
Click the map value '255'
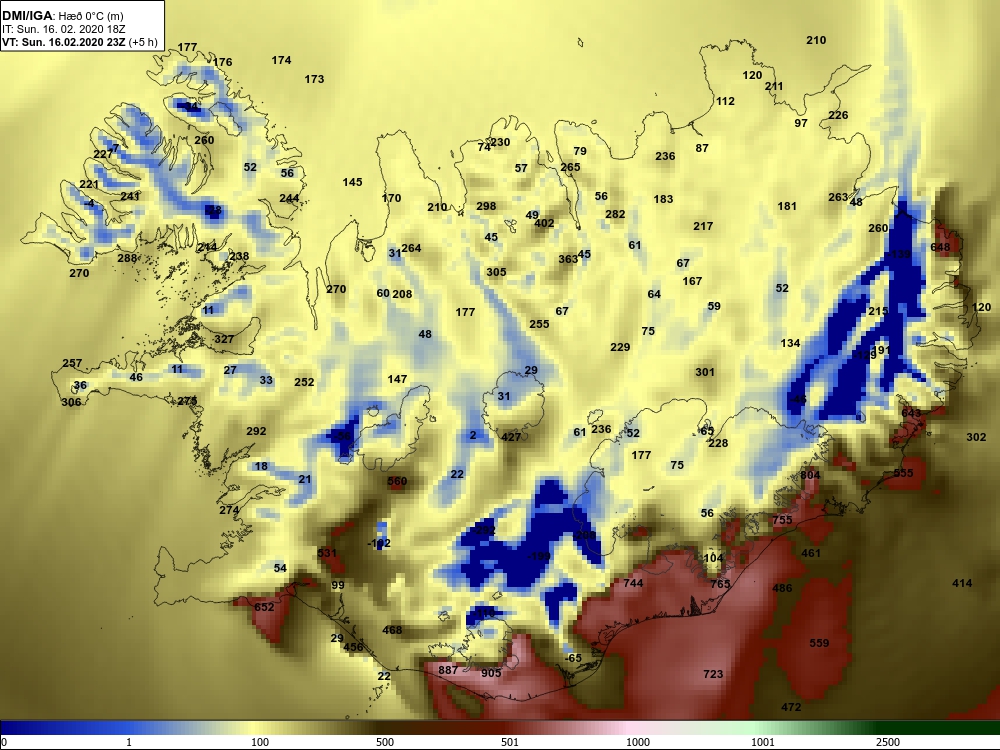tap(539, 325)
